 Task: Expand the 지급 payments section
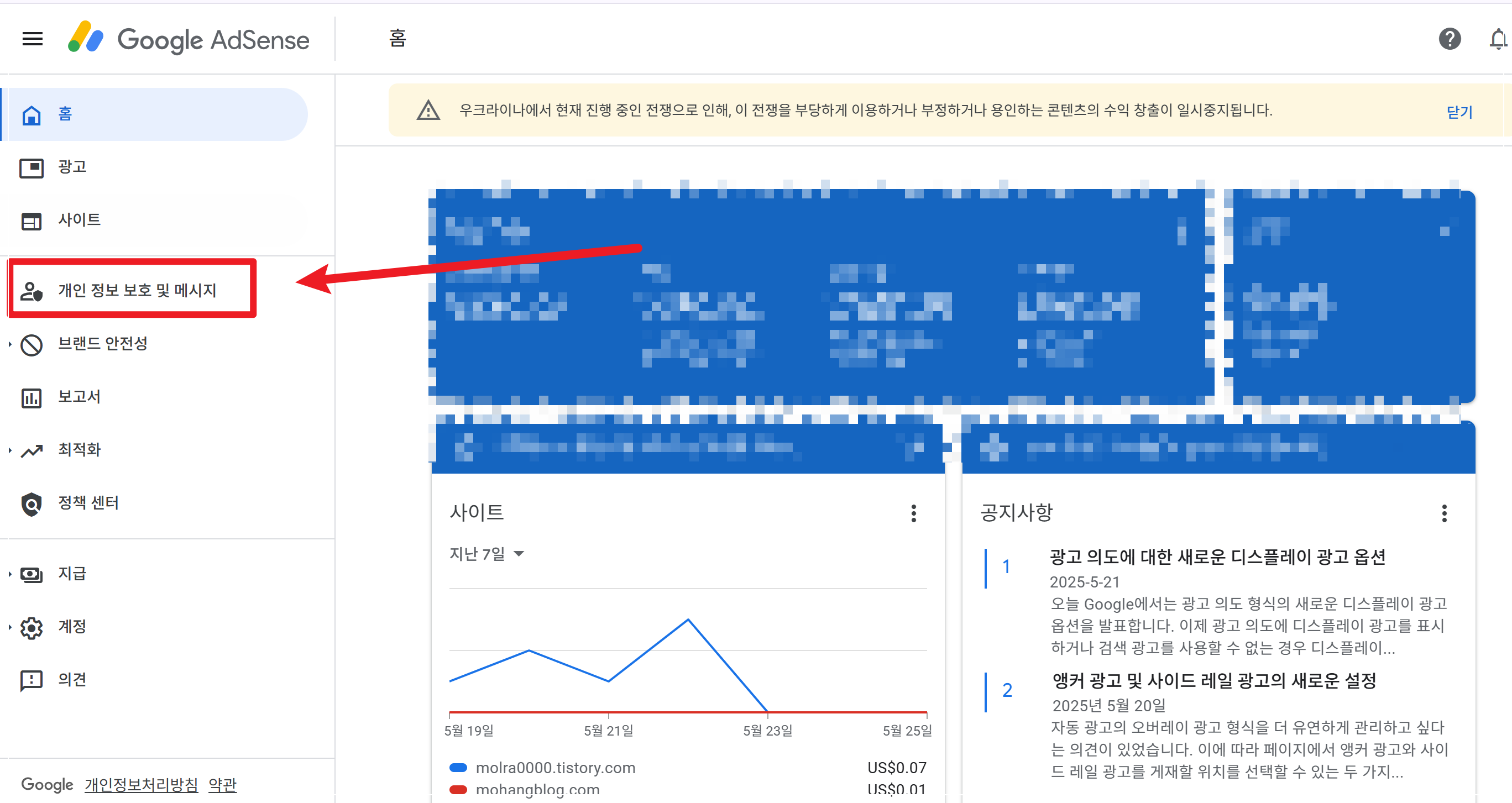tap(10, 574)
